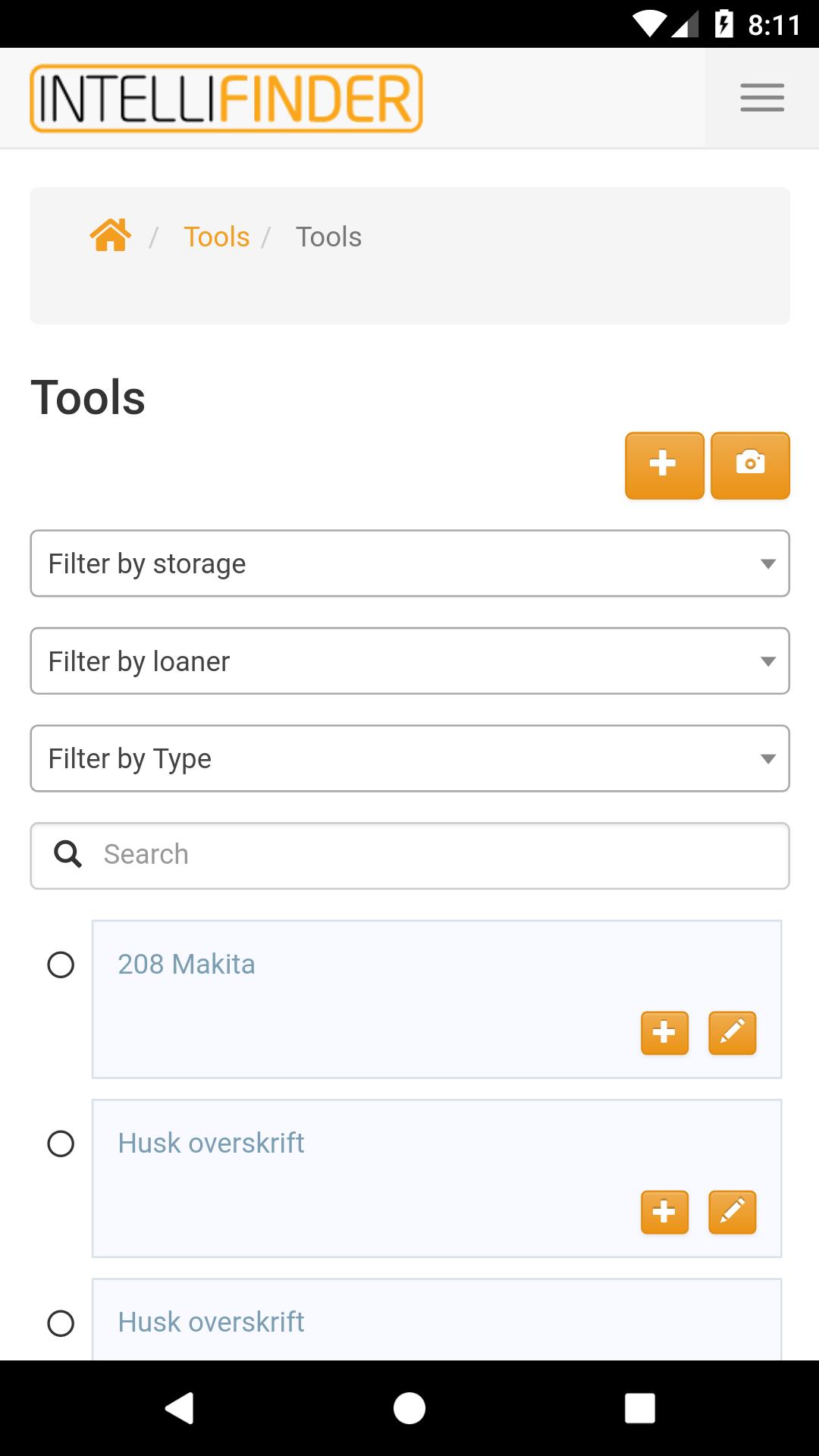Open the orange Tools breadcrumb link
This screenshot has width=819, height=1456.
click(216, 237)
